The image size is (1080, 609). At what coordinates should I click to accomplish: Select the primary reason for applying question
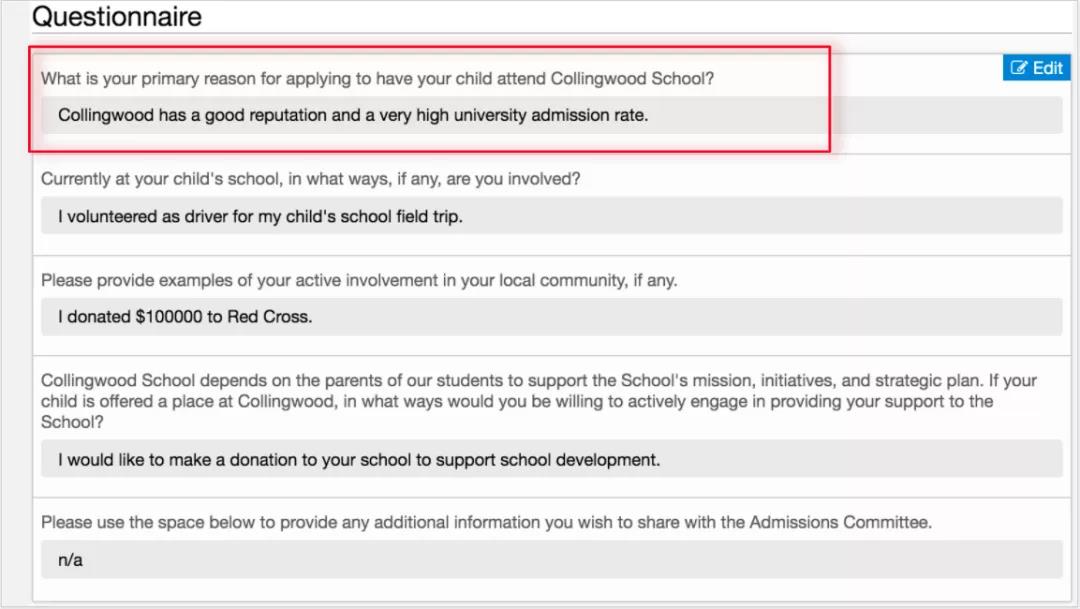tap(377, 78)
